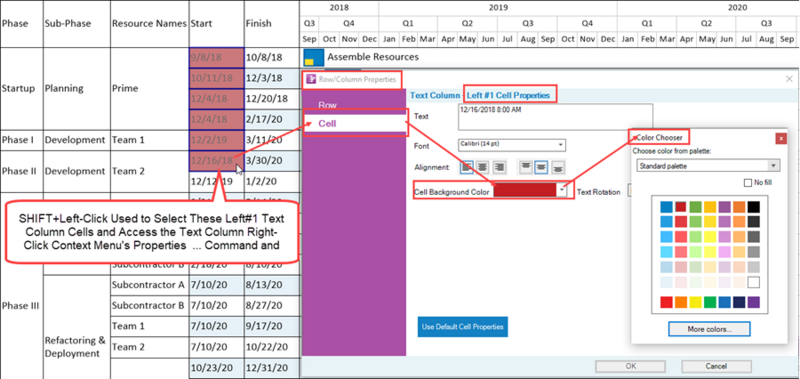Click the Finish cell showing 3/11/20
Screen dimensions: 800x379
point(271,140)
